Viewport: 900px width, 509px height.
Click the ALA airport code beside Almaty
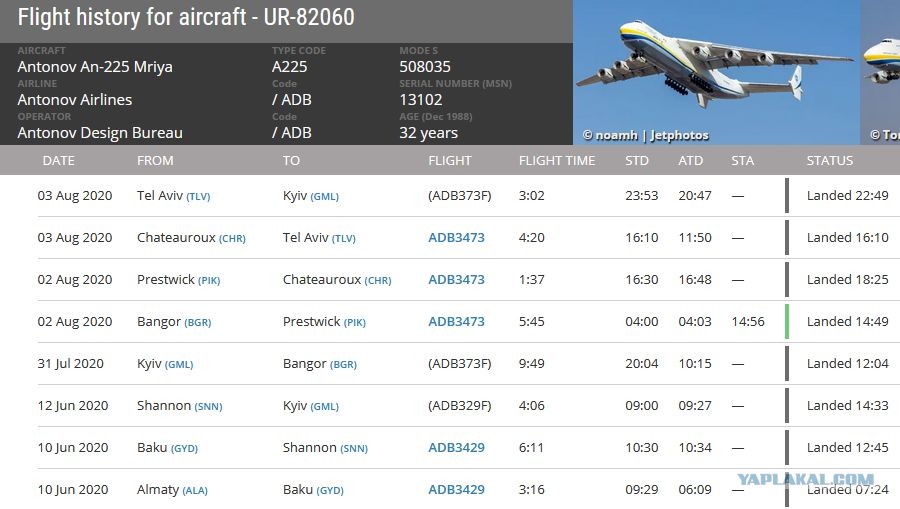point(195,491)
